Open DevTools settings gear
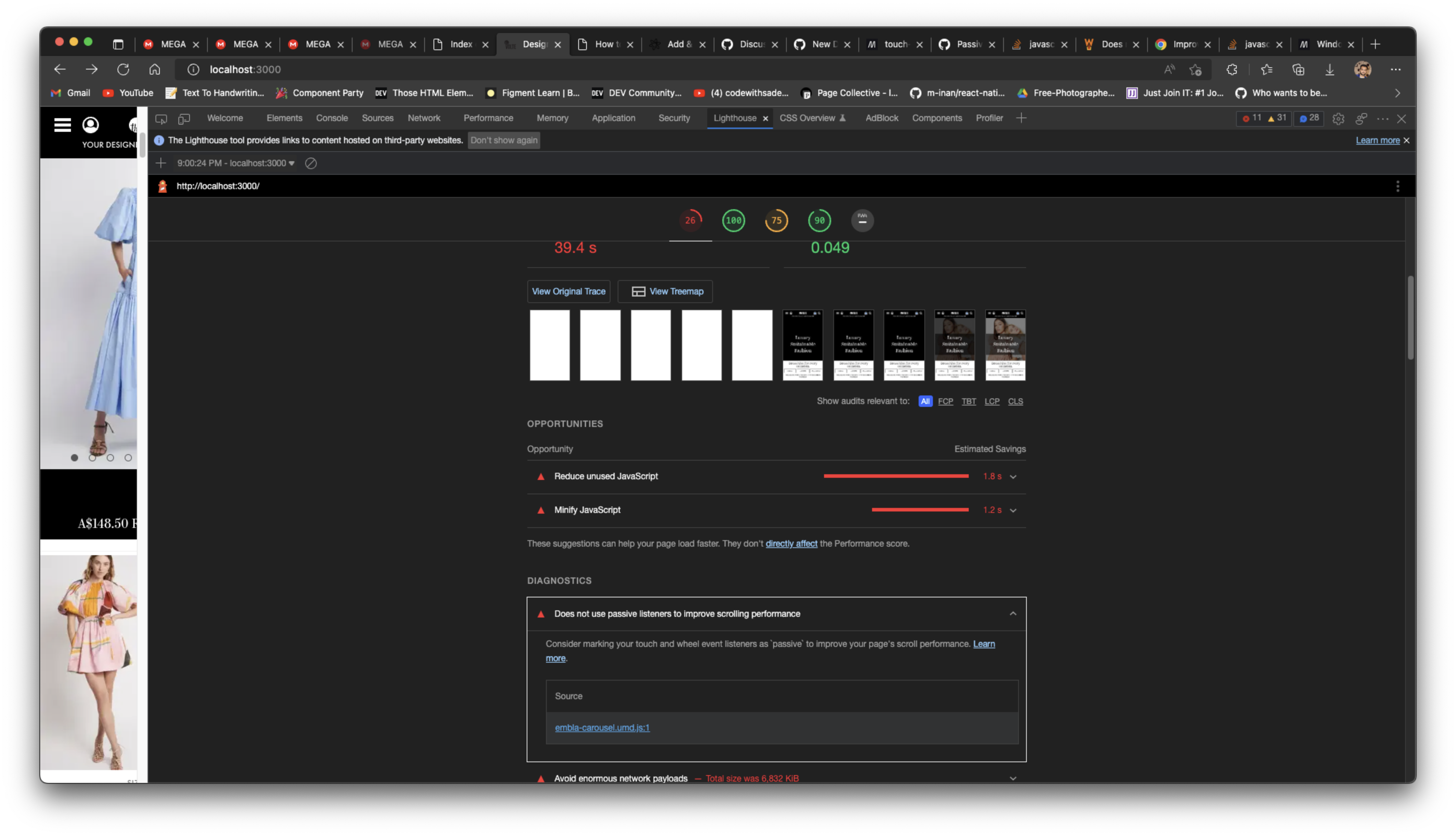Image resolution: width=1456 pixels, height=836 pixels. 1338,118
